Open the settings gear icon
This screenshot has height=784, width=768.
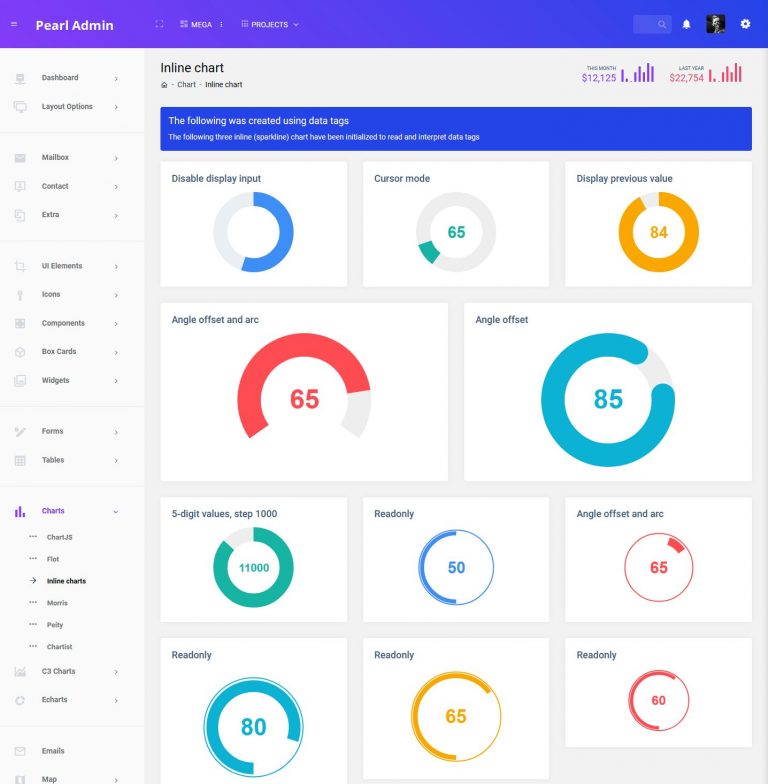point(745,24)
